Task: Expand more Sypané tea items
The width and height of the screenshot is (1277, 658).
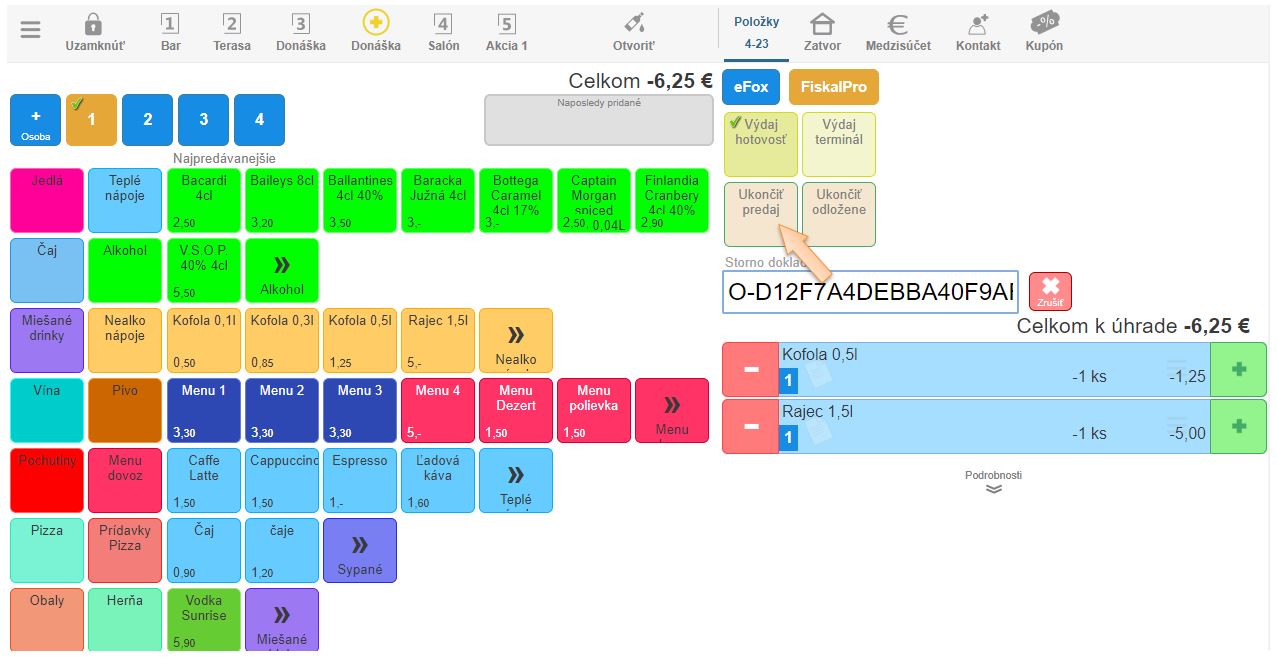Action: (360, 550)
